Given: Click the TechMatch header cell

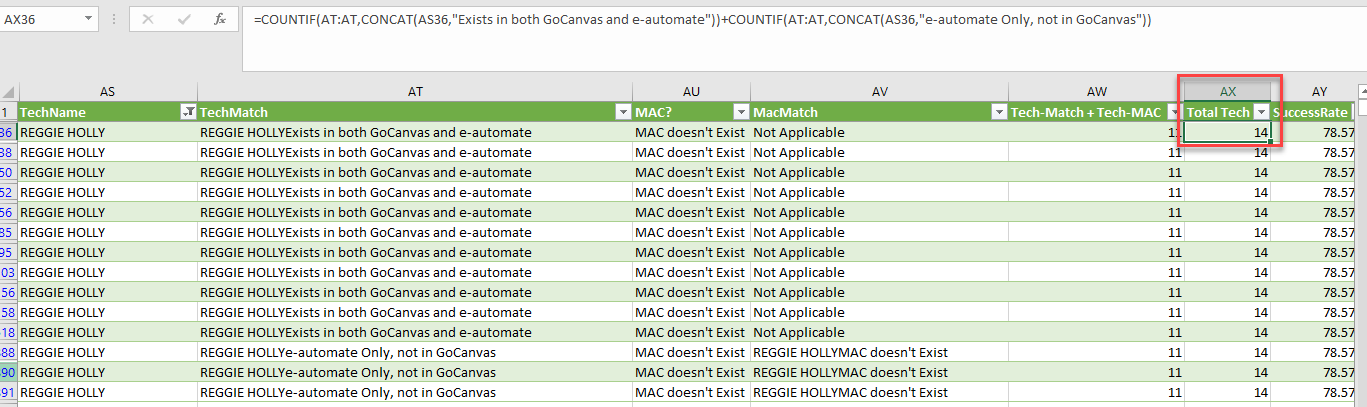Looking at the screenshot, I should (415, 112).
